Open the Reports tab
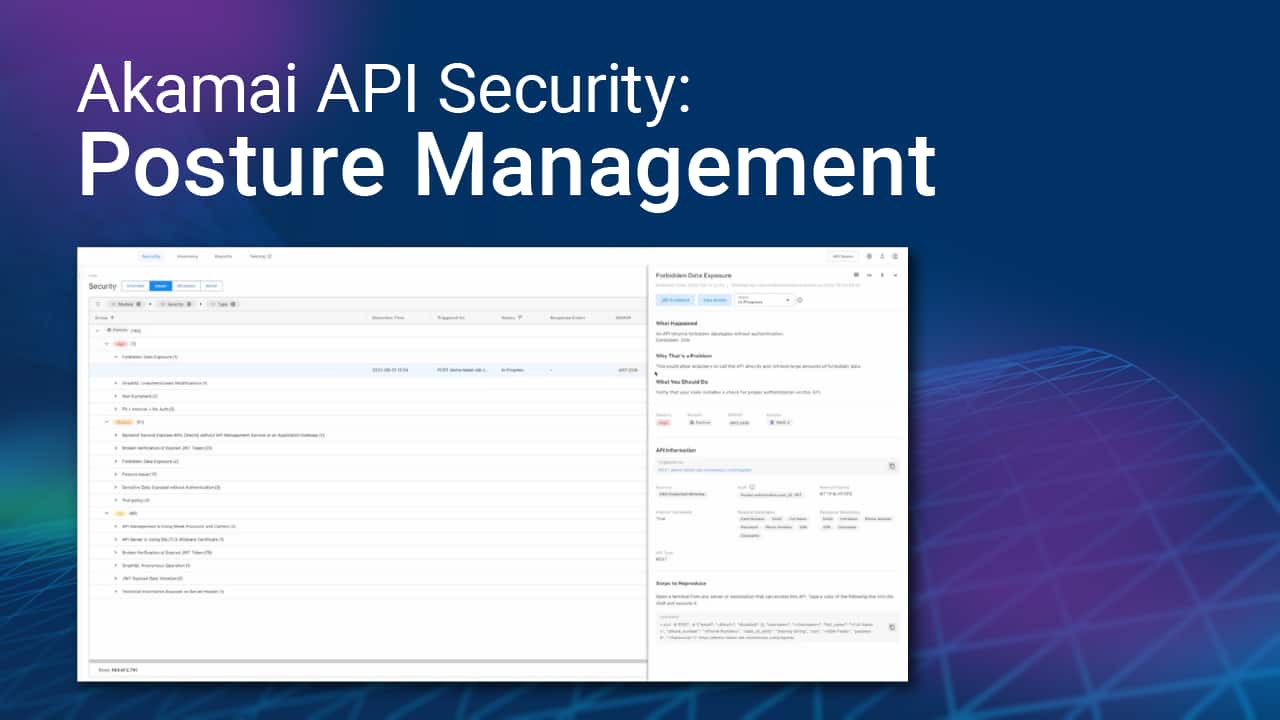This screenshot has height=720, width=1280. (x=223, y=256)
